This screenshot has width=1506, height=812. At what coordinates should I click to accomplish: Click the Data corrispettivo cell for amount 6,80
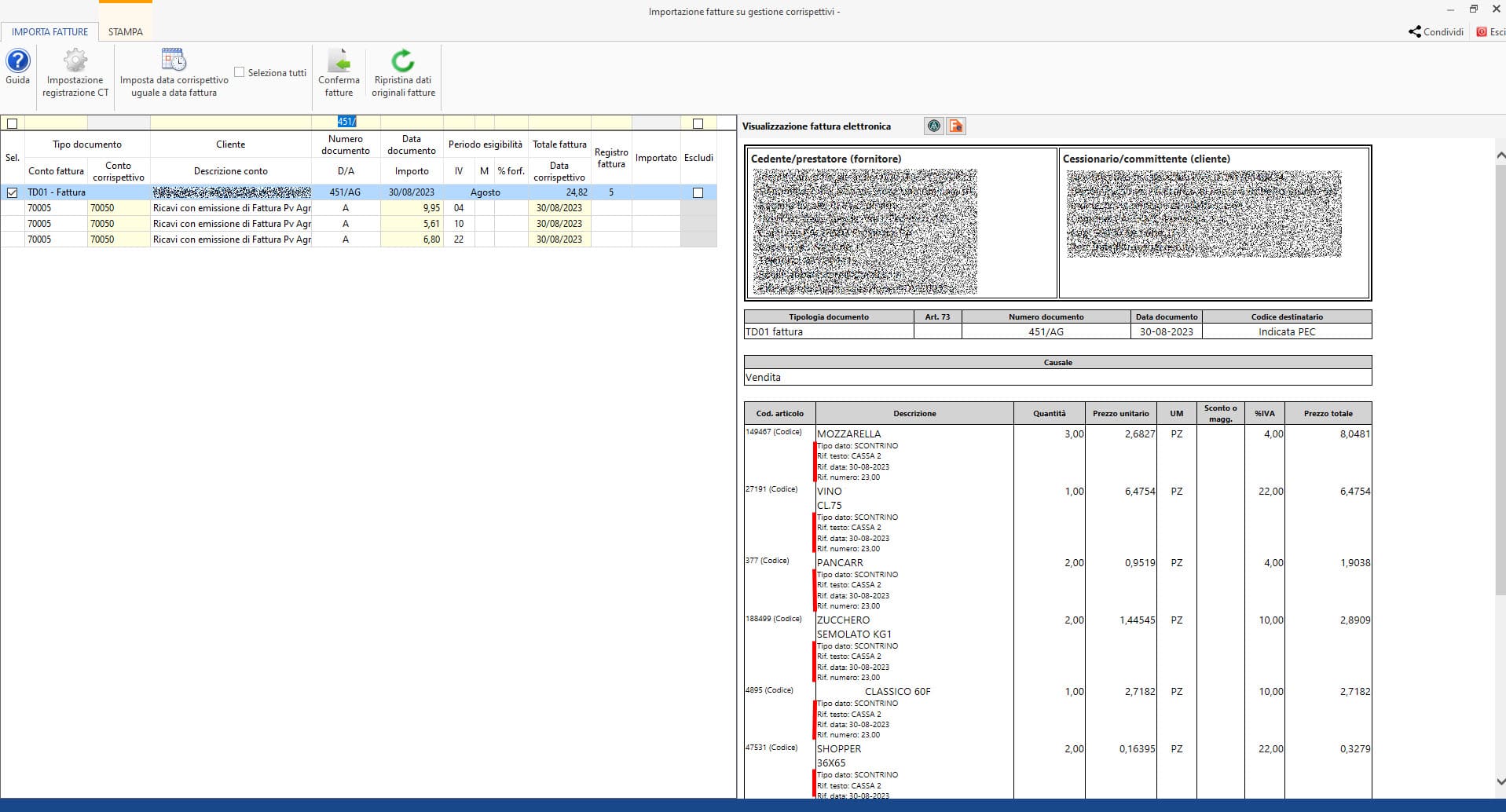tap(559, 240)
